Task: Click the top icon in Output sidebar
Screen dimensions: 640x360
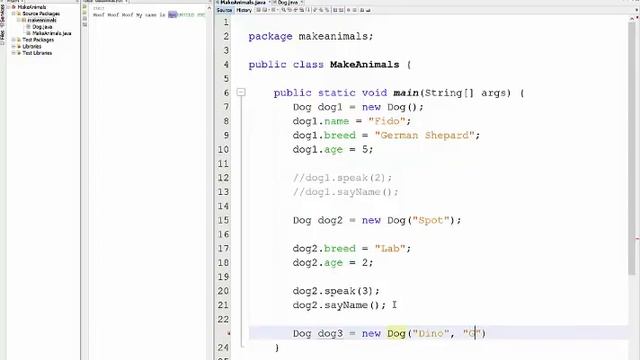Action: click(x=84, y=6)
